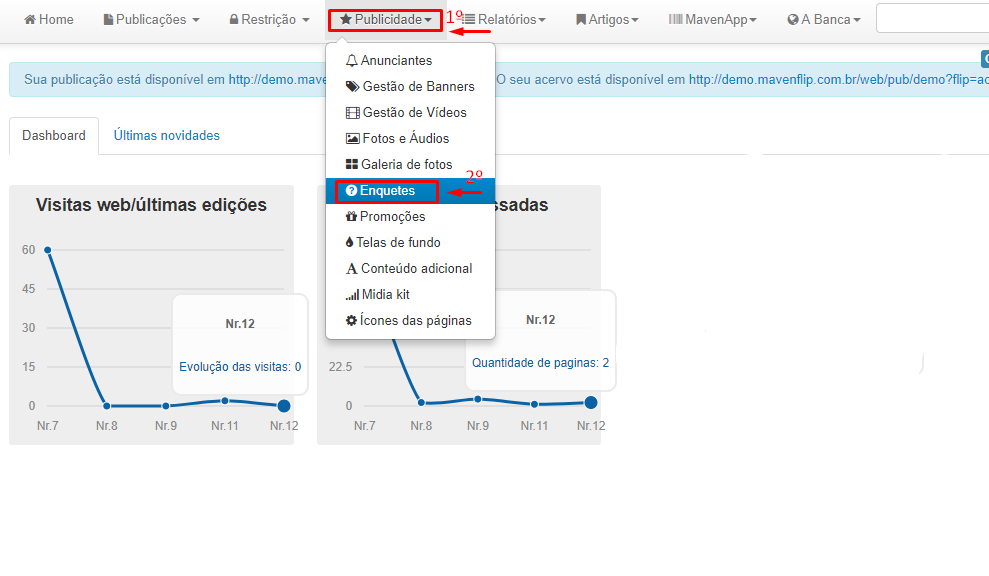Switch to Últimas novidades tab
Screen dimensions: 989x576
tap(167, 136)
